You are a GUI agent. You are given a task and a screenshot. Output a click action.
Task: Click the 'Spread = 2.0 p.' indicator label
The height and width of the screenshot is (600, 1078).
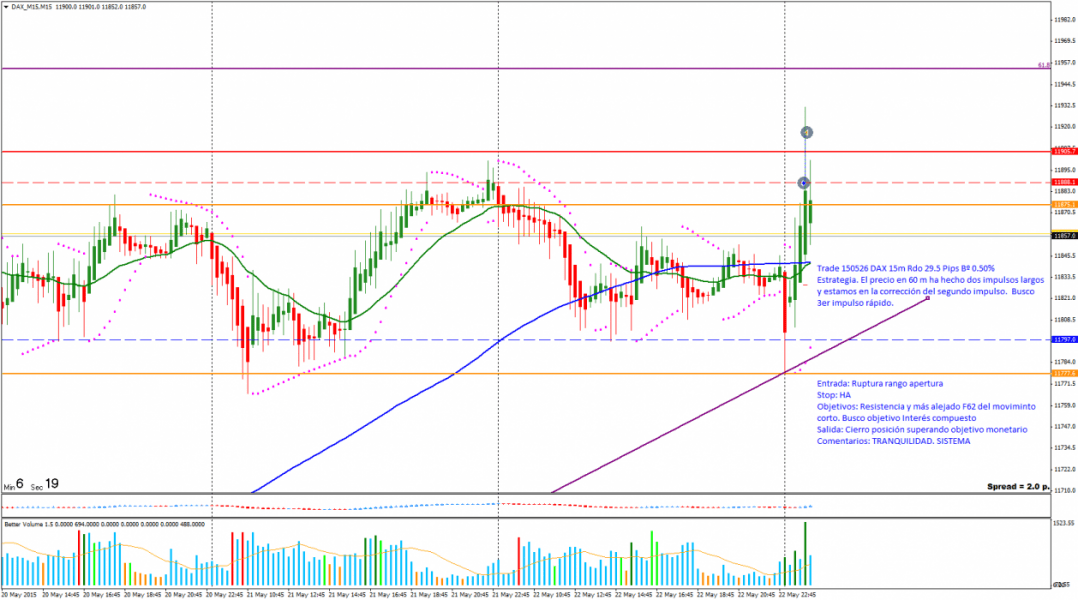tap(1014, 486)
